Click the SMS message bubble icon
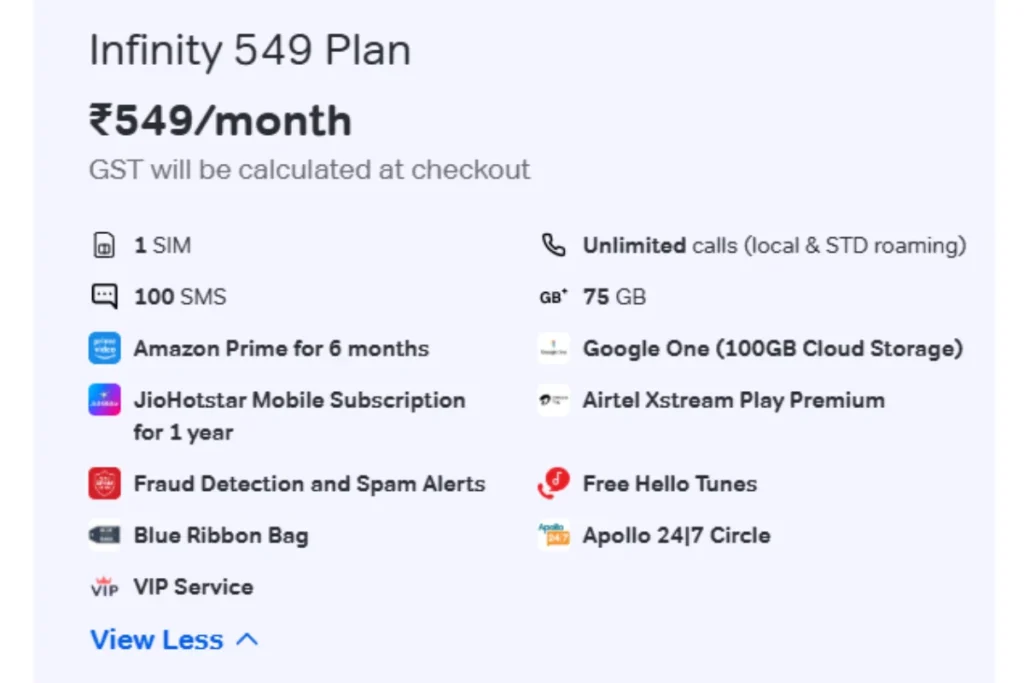Viewport: 1024px width, 683px height. (x=104, y=297)
